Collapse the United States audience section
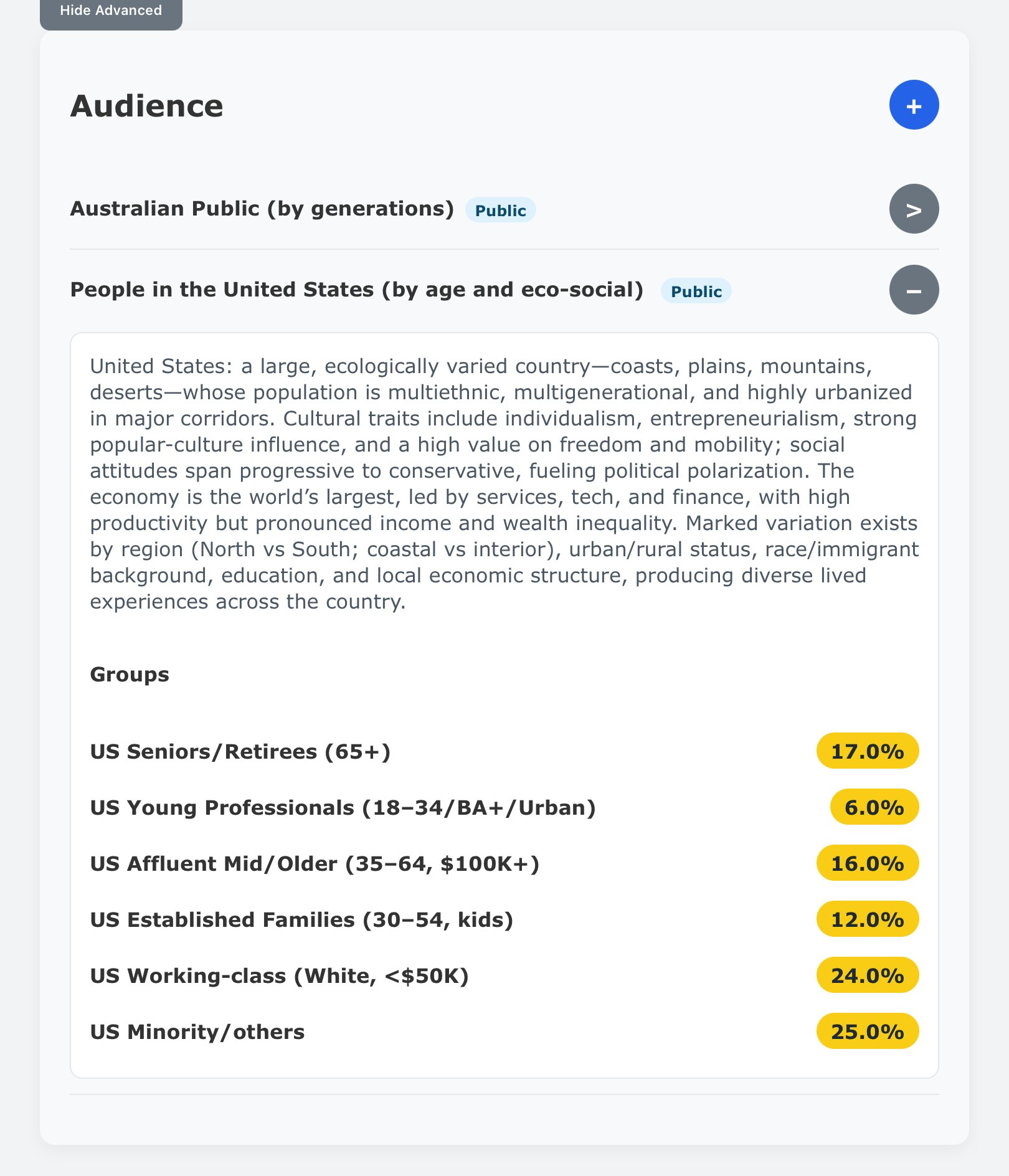 913,290
